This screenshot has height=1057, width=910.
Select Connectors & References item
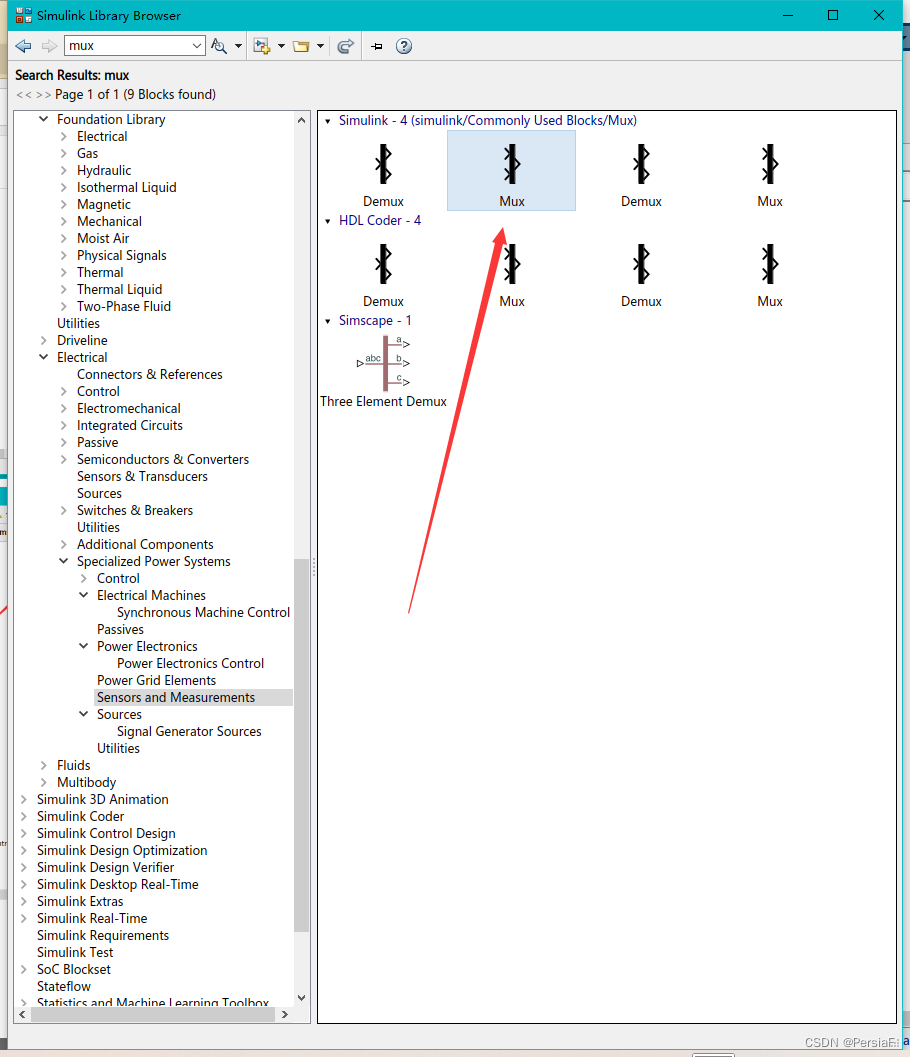click(x=150, y=374)
